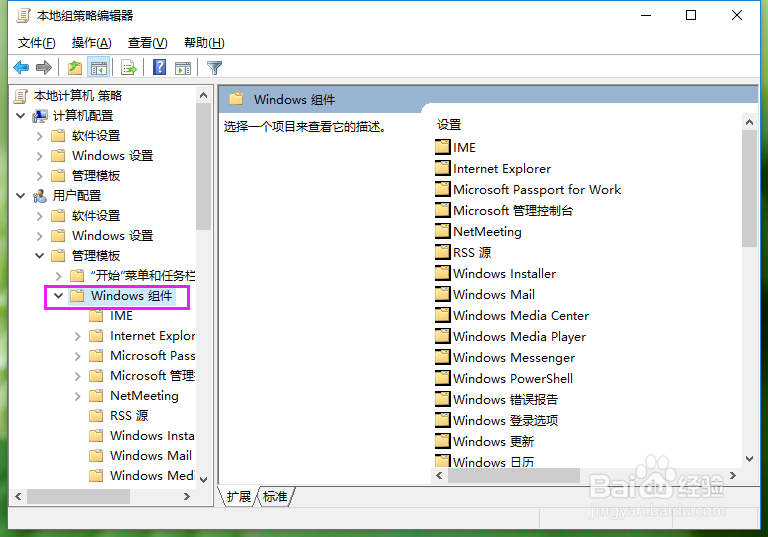Click Windows Installer folder icon in list
This screenshot has height=537, width=768.
[x=442, y=273]
